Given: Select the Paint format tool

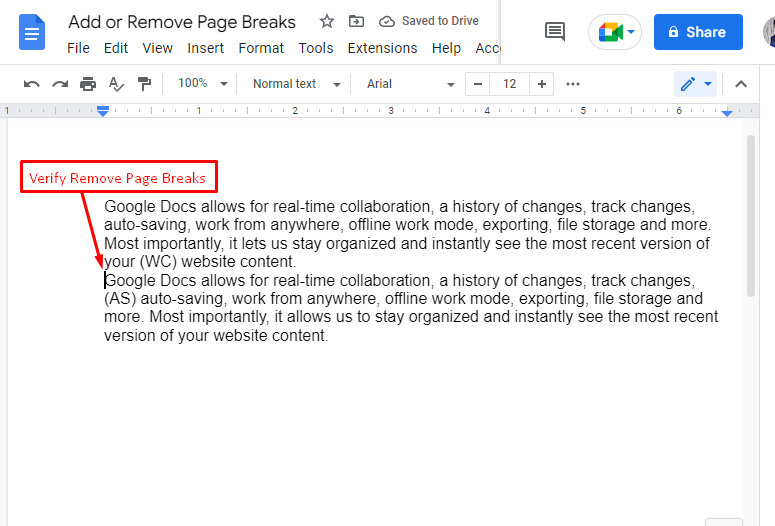Looking at the screenshot, I should [144, 84].
